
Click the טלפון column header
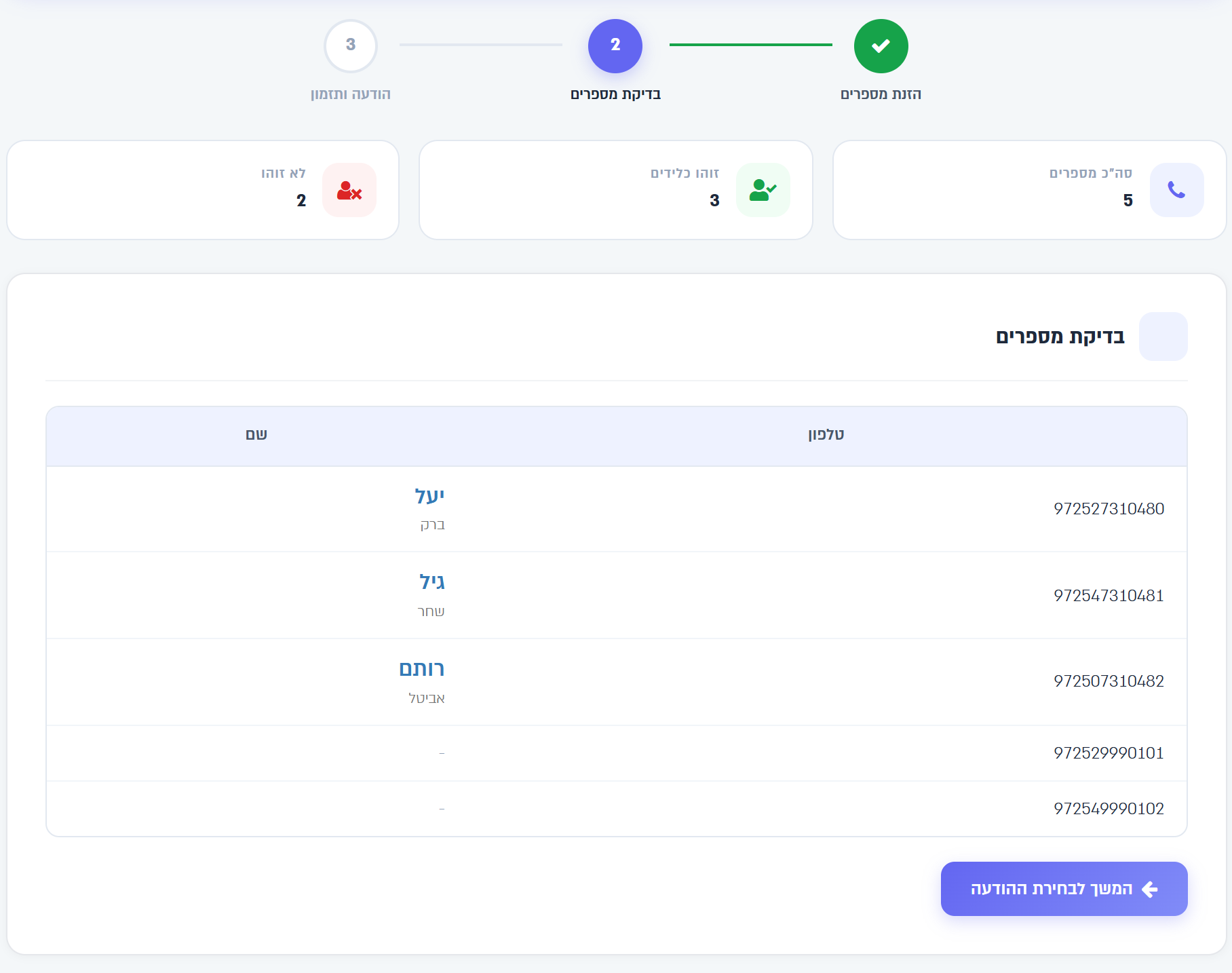[x=826, y=435]
